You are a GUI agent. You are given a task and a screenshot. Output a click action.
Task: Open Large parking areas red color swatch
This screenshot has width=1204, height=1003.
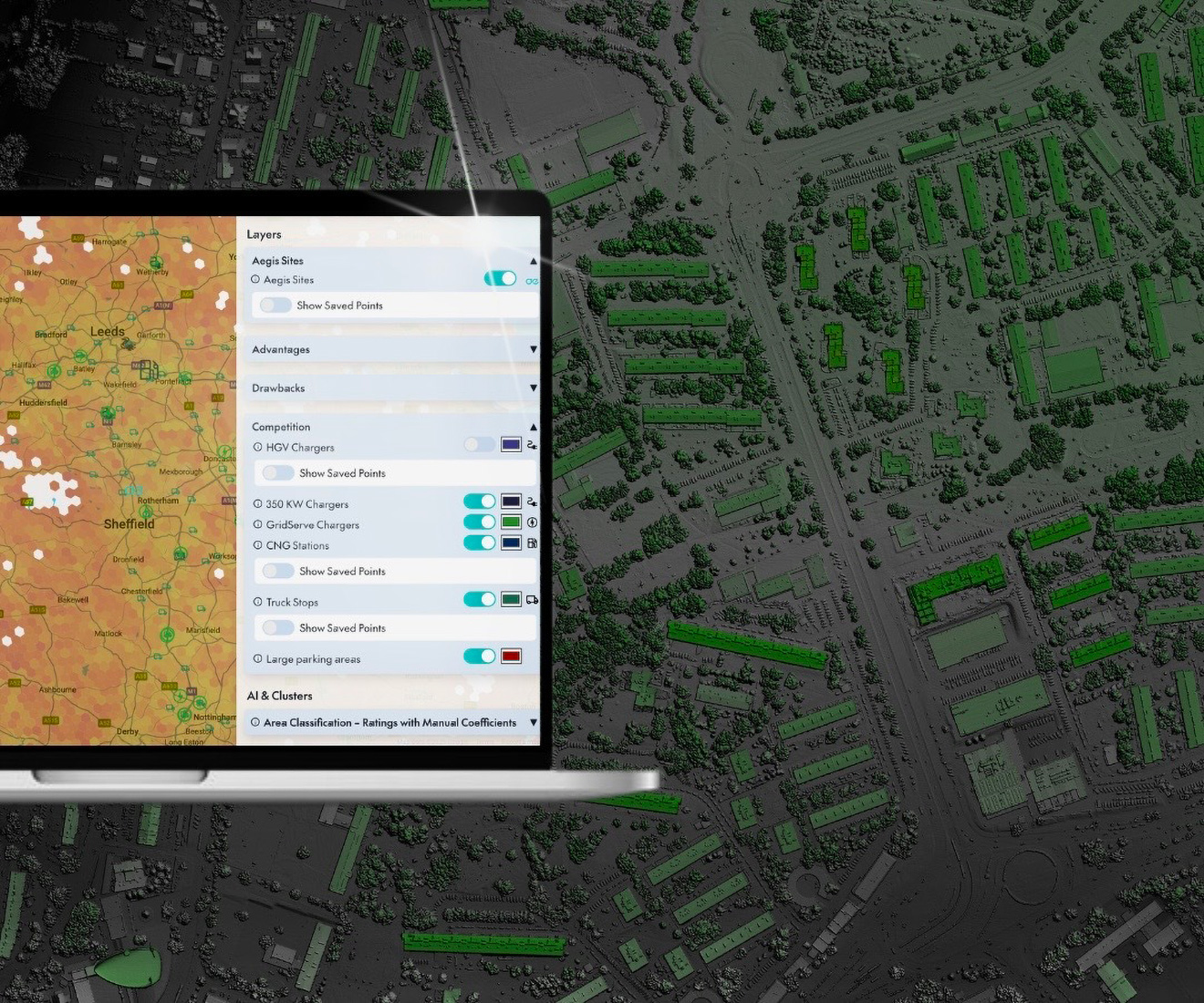(x=511, y=656)
